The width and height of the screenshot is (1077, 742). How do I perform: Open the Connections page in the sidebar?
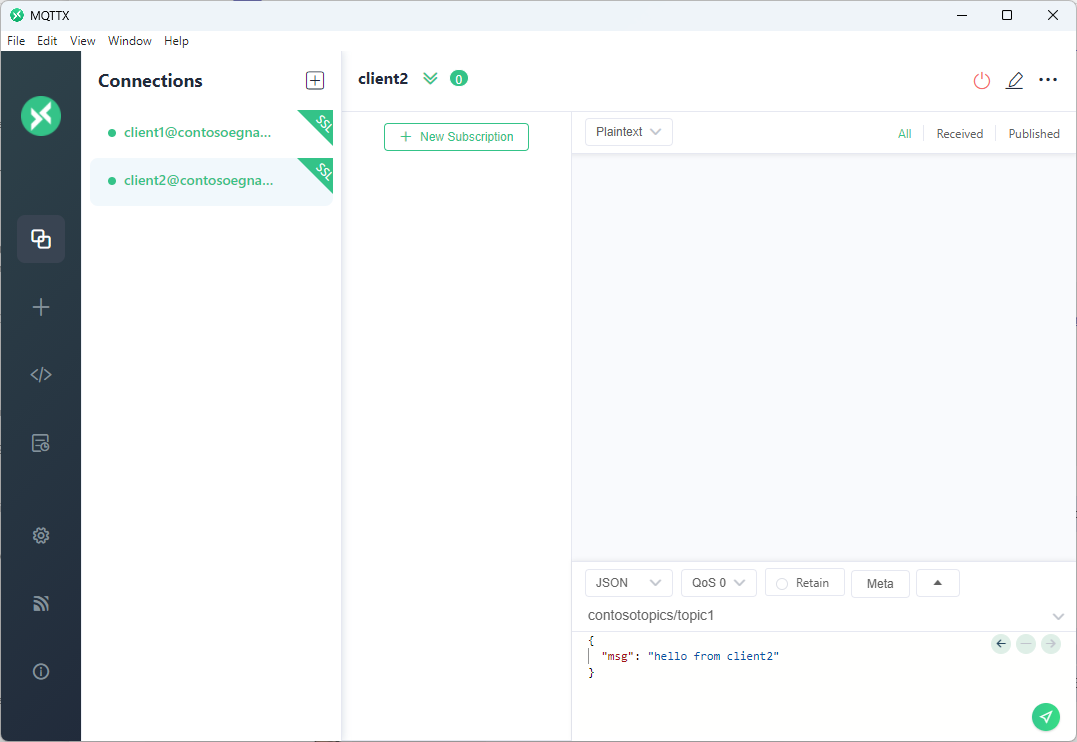click(x=41, y=239)
